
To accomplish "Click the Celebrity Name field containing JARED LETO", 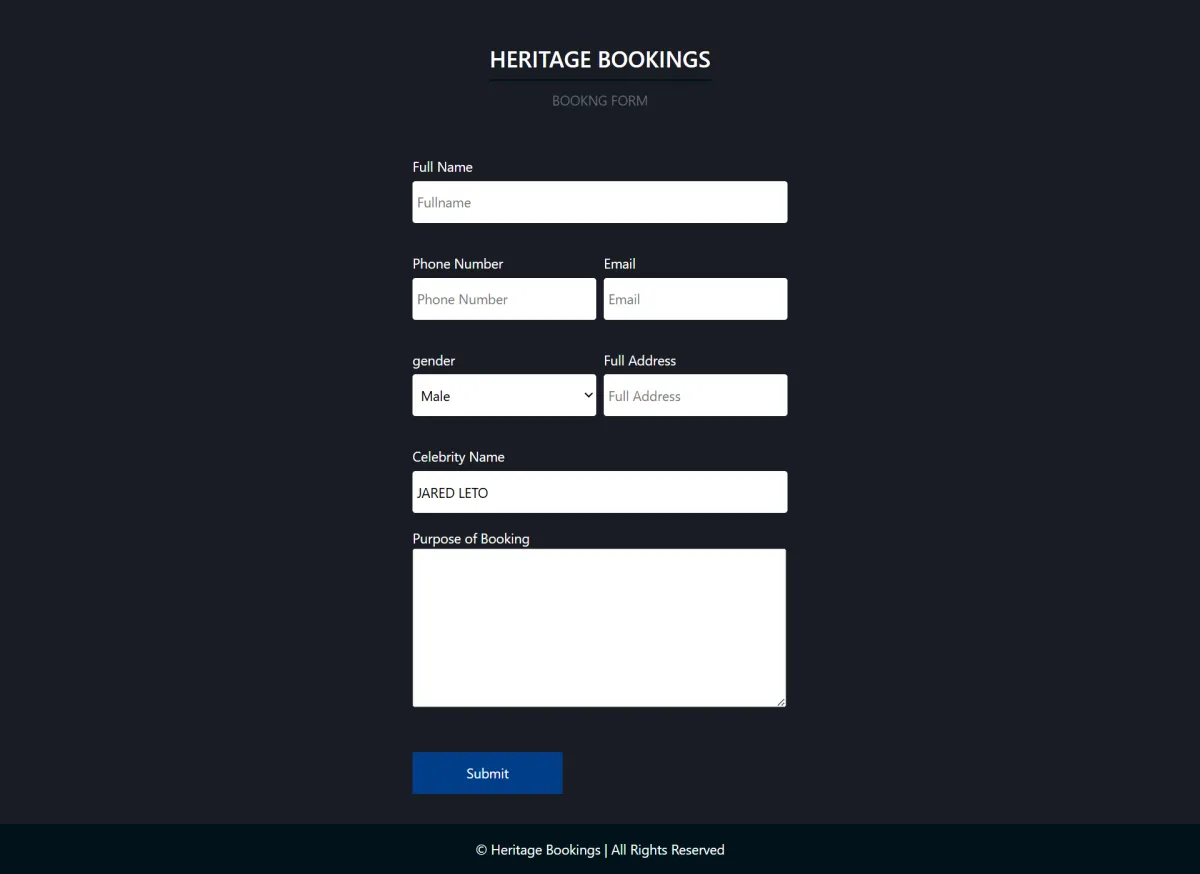I will [x=599, y=491].
